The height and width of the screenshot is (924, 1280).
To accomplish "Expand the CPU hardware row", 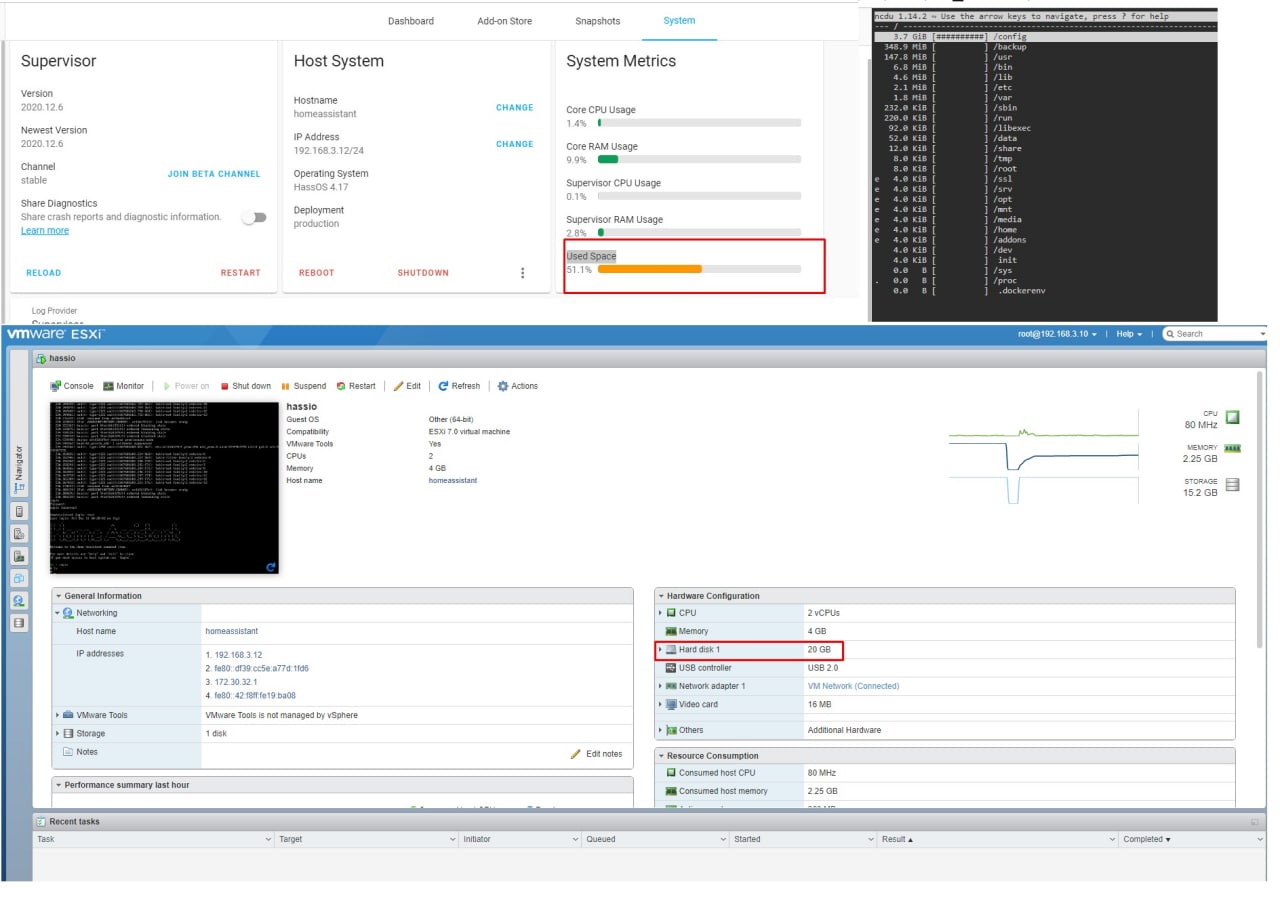I will (x=660, y=613).
